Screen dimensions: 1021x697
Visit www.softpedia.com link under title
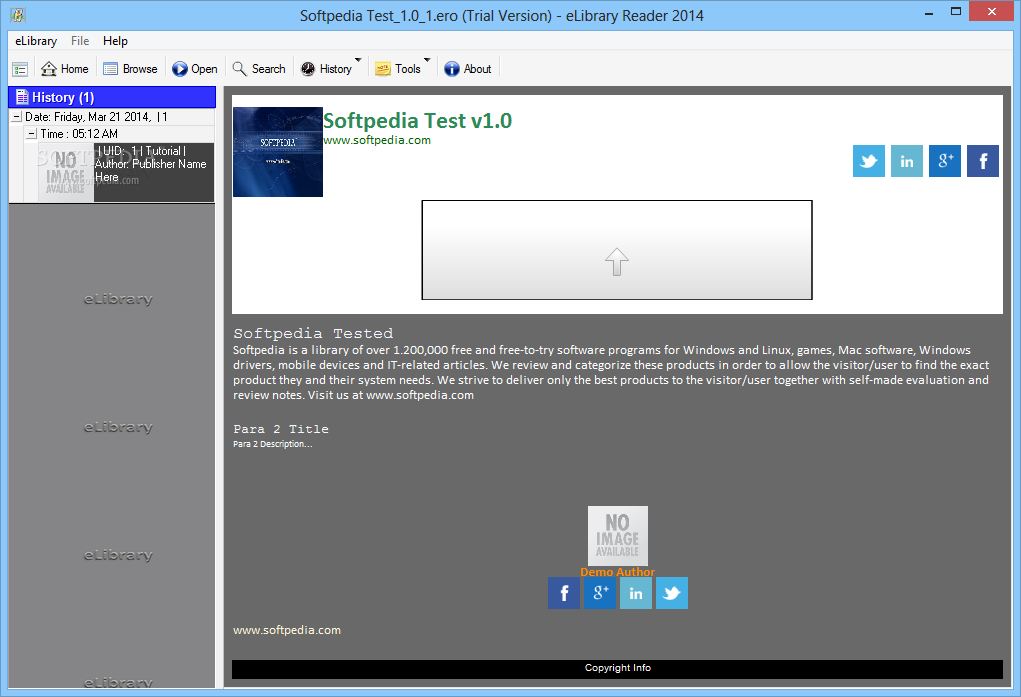[377, 140]
